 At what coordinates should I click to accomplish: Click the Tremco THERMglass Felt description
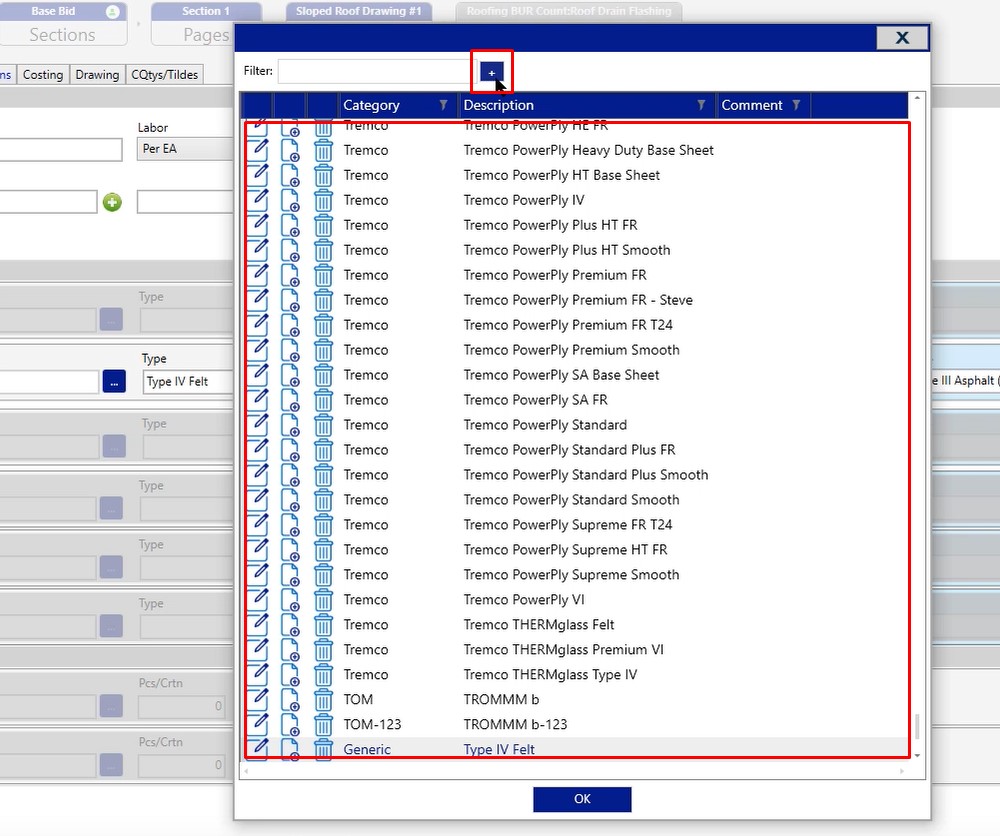(538, 625)
